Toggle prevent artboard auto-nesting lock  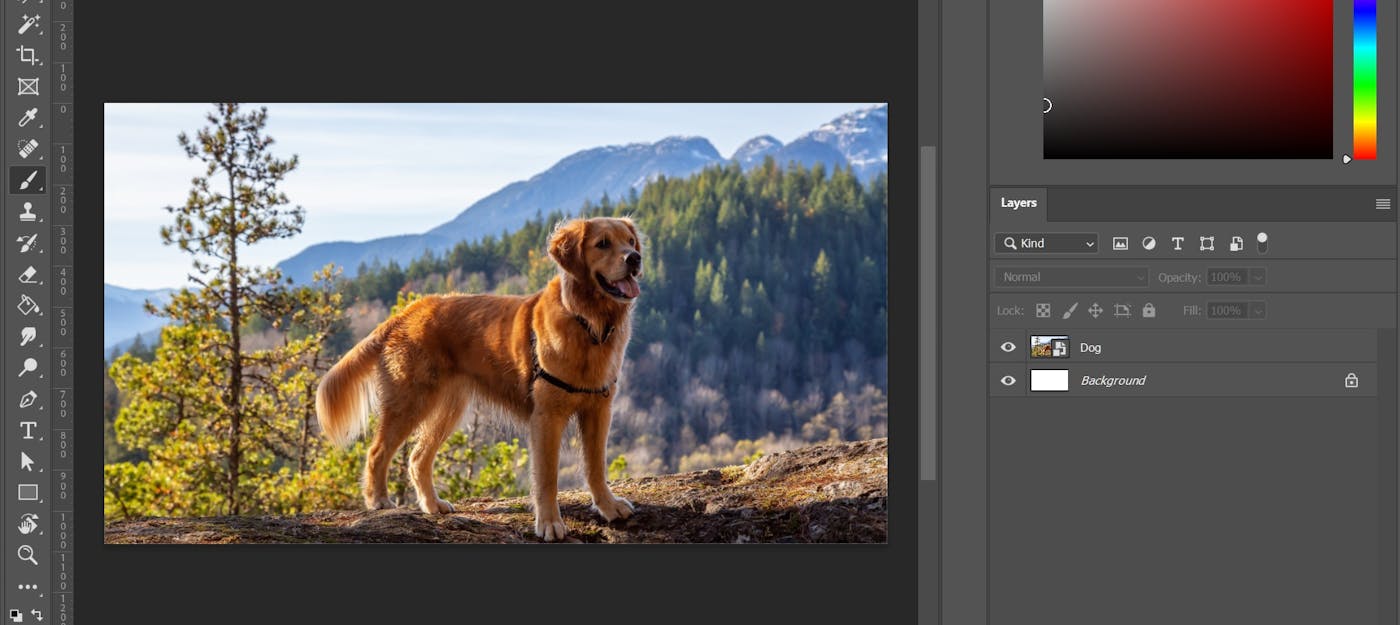click(x=1122, y=310)
